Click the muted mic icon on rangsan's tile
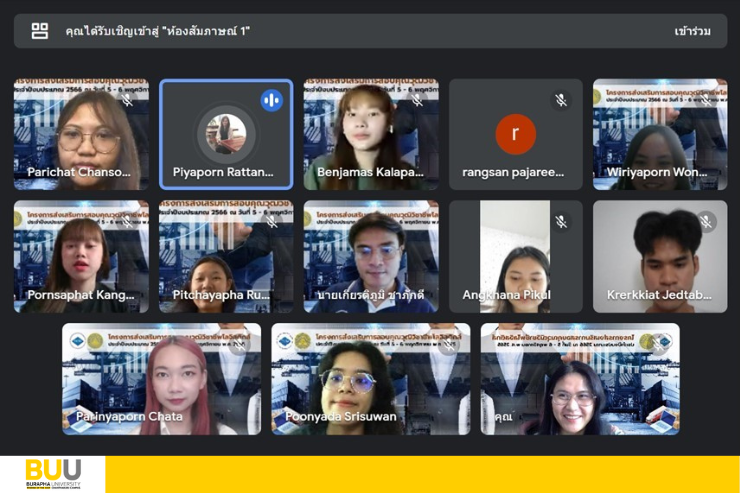 (x=561, y=100)
